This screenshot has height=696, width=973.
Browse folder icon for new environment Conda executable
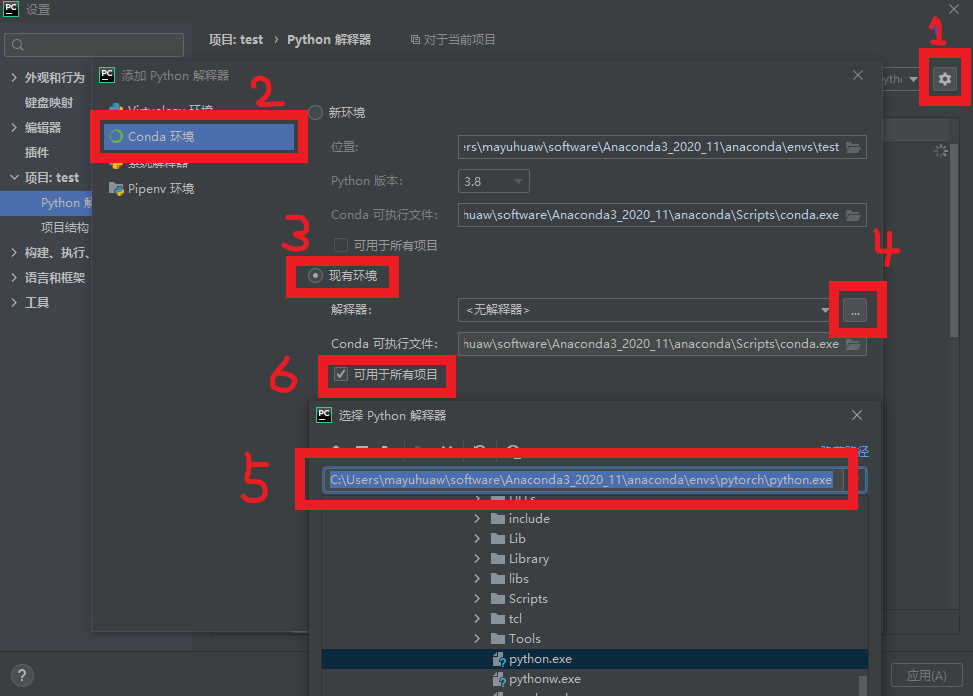point(853,215)
